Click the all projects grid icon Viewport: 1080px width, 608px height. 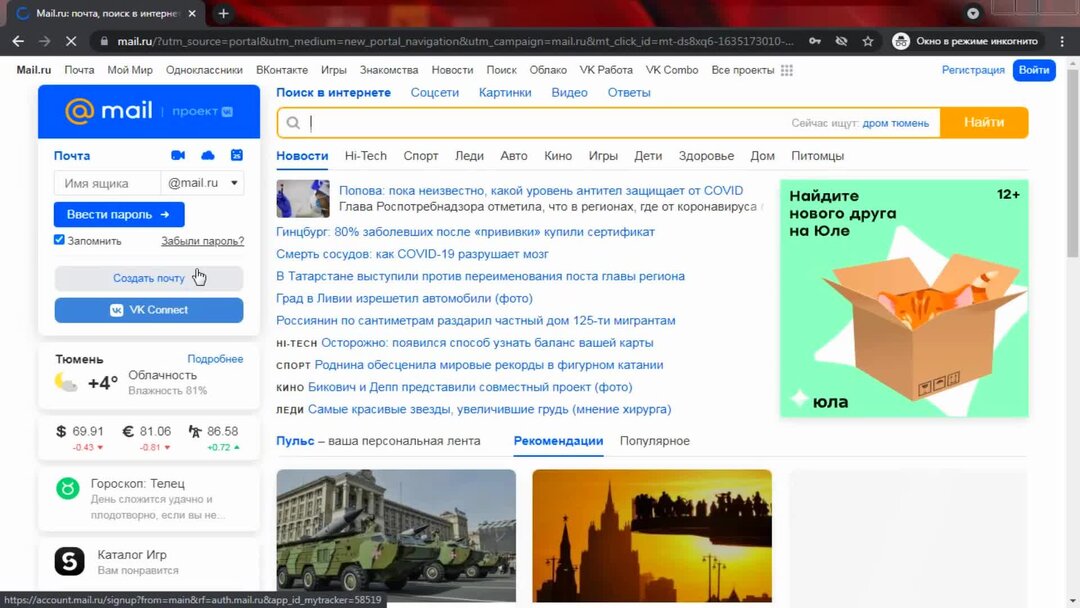(787, 70)
